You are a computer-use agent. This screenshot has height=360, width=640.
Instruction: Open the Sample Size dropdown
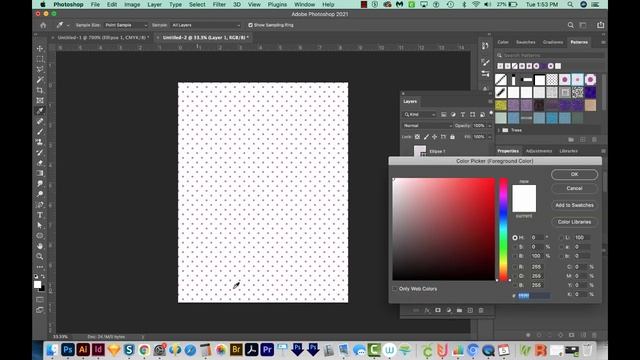click(126, 25)
